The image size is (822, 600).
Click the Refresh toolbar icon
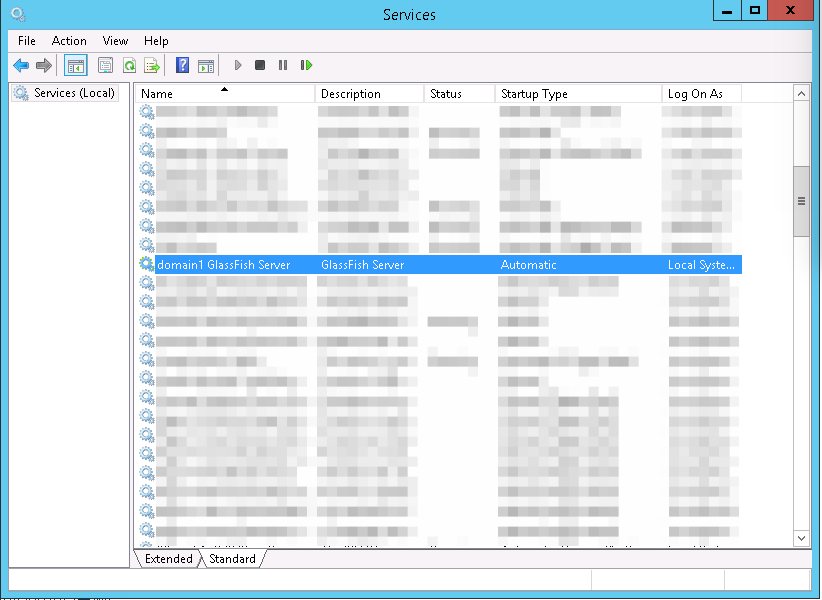[129, 66]
